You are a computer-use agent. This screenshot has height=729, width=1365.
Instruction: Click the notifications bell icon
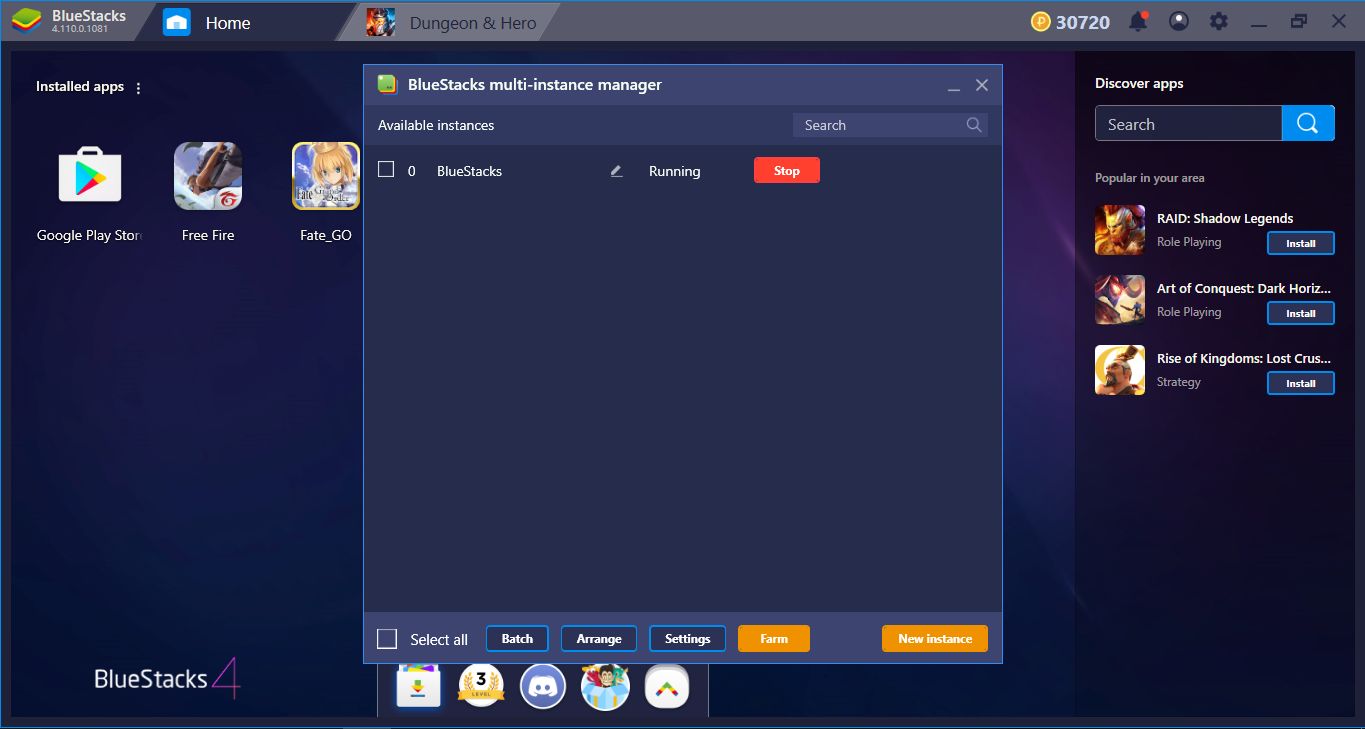tap(1138, 21)
